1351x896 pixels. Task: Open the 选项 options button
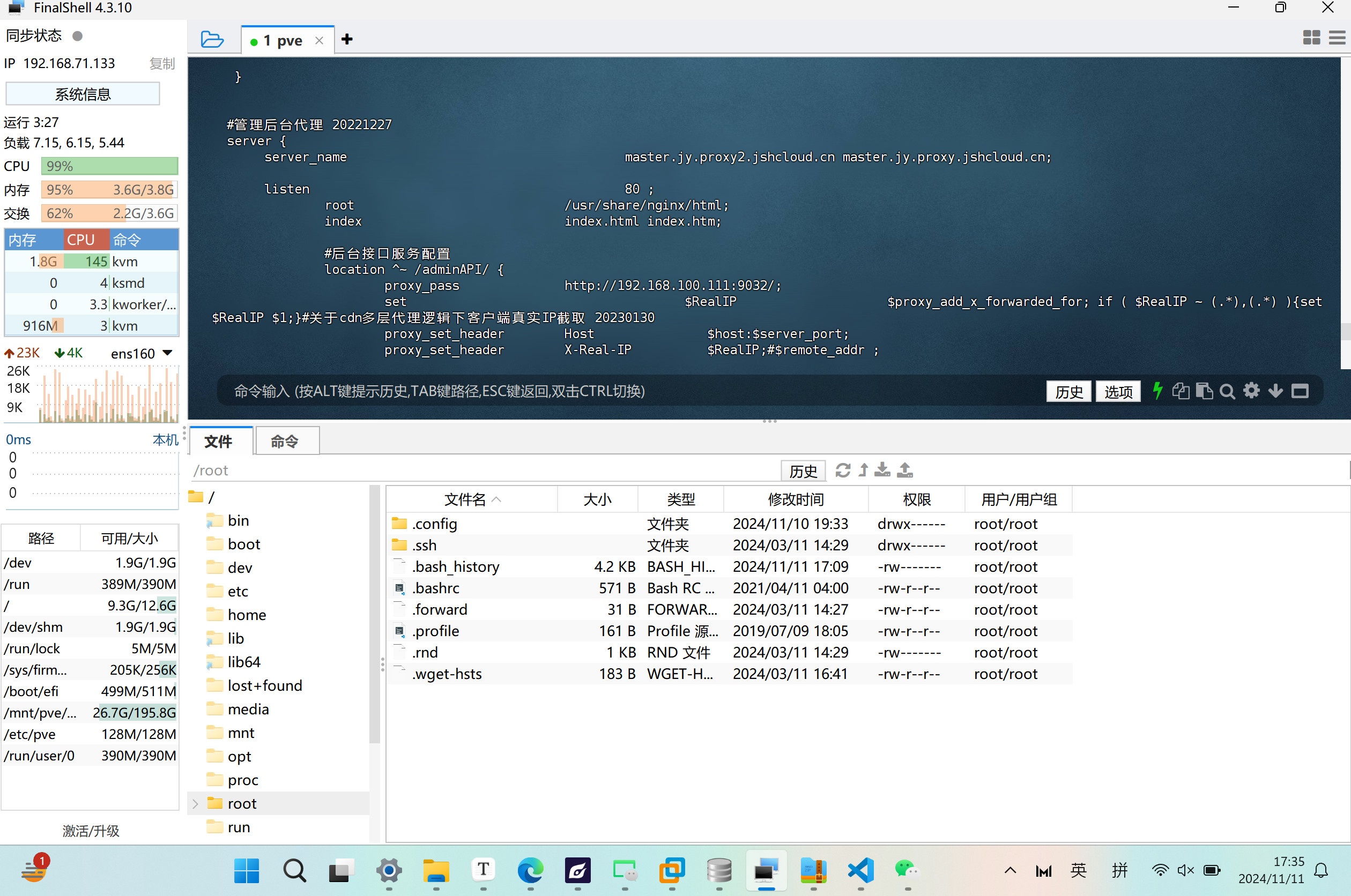coord(1118,391)
